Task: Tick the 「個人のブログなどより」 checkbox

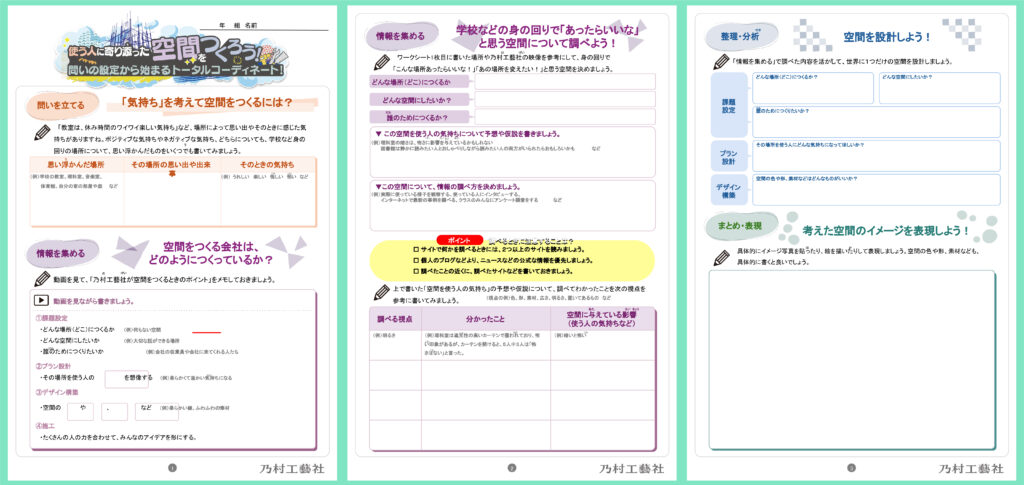Action: coord(417,260)
